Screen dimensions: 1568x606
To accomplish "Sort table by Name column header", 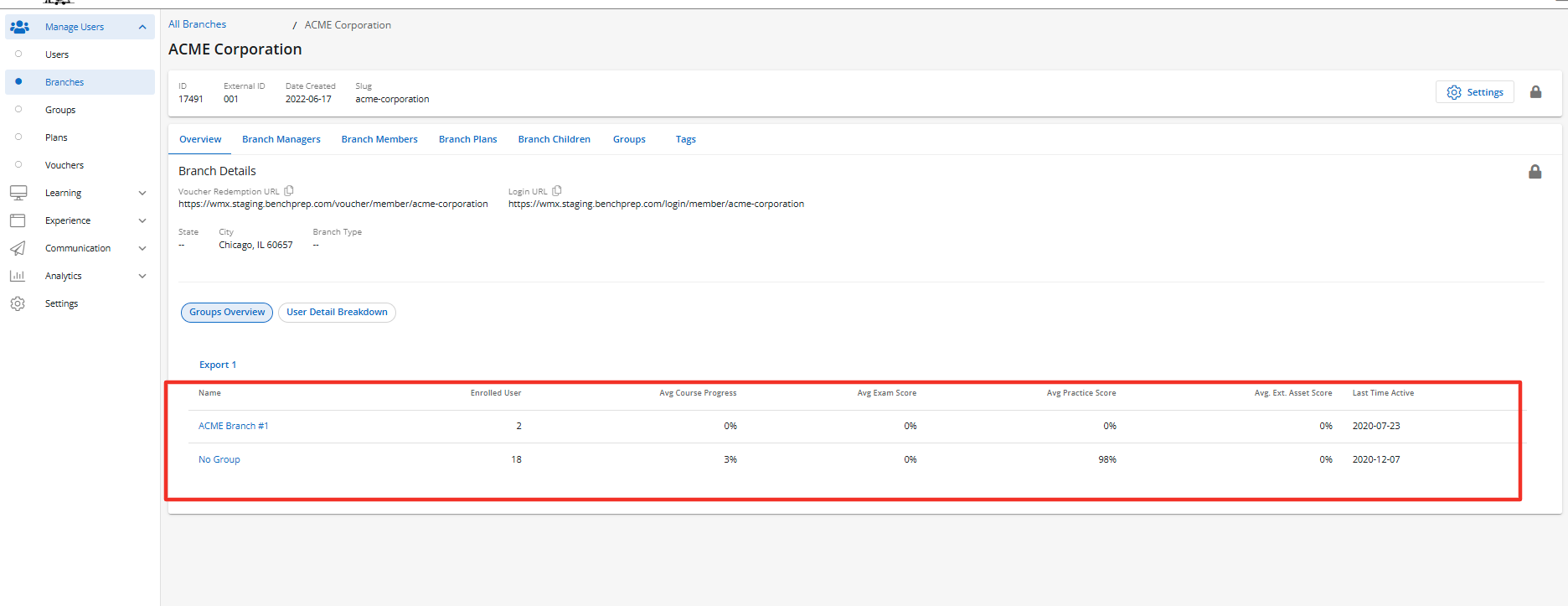I will click(209, 393).
